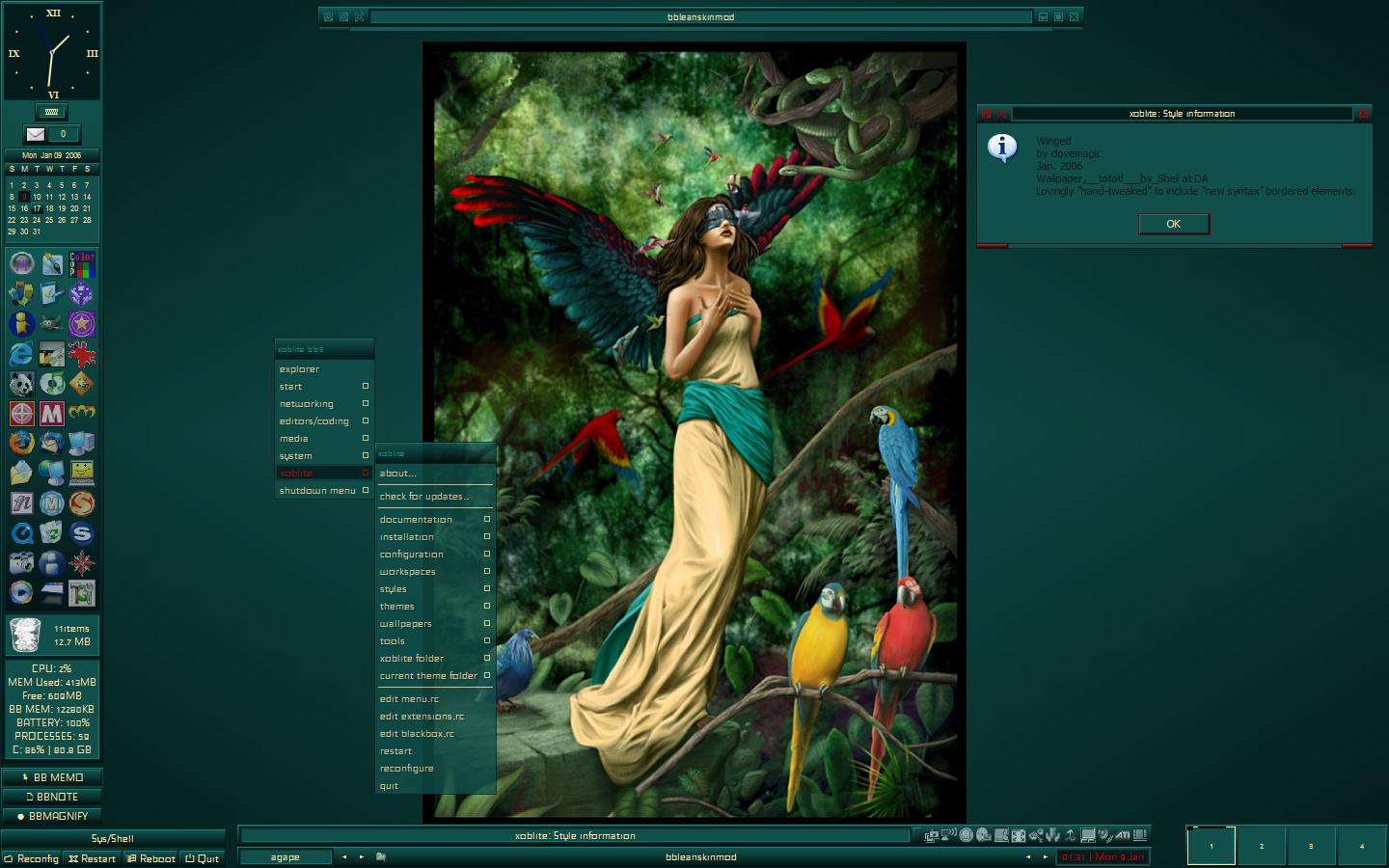
Task: Open the styles submenu
Action: coord(435,589)
